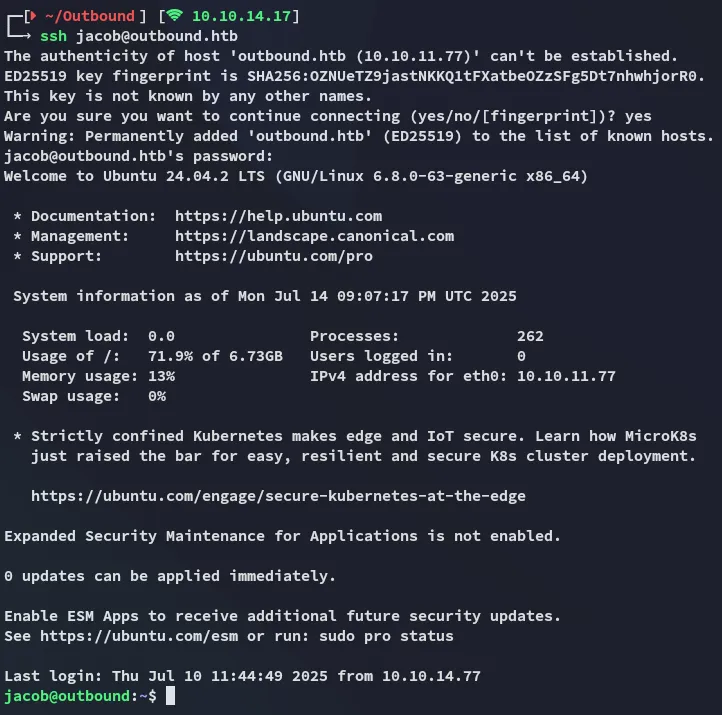Viewport: 722px width, 715px height.
Task: Open the landscape.canonical.com management link
Action: point(314,236)
